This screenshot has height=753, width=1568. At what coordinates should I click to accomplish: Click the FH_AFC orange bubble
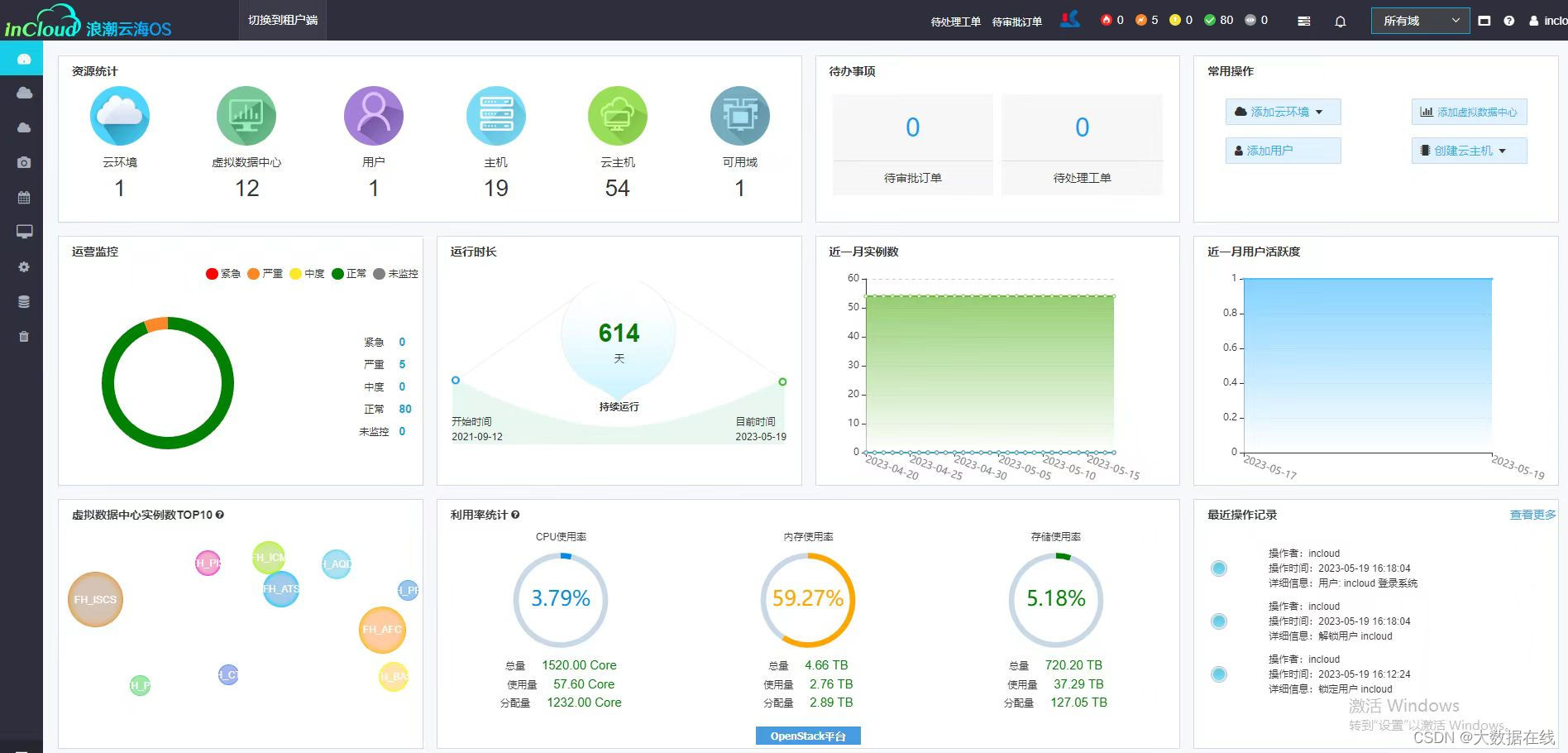pyautogui.click(x=382, y=630)
